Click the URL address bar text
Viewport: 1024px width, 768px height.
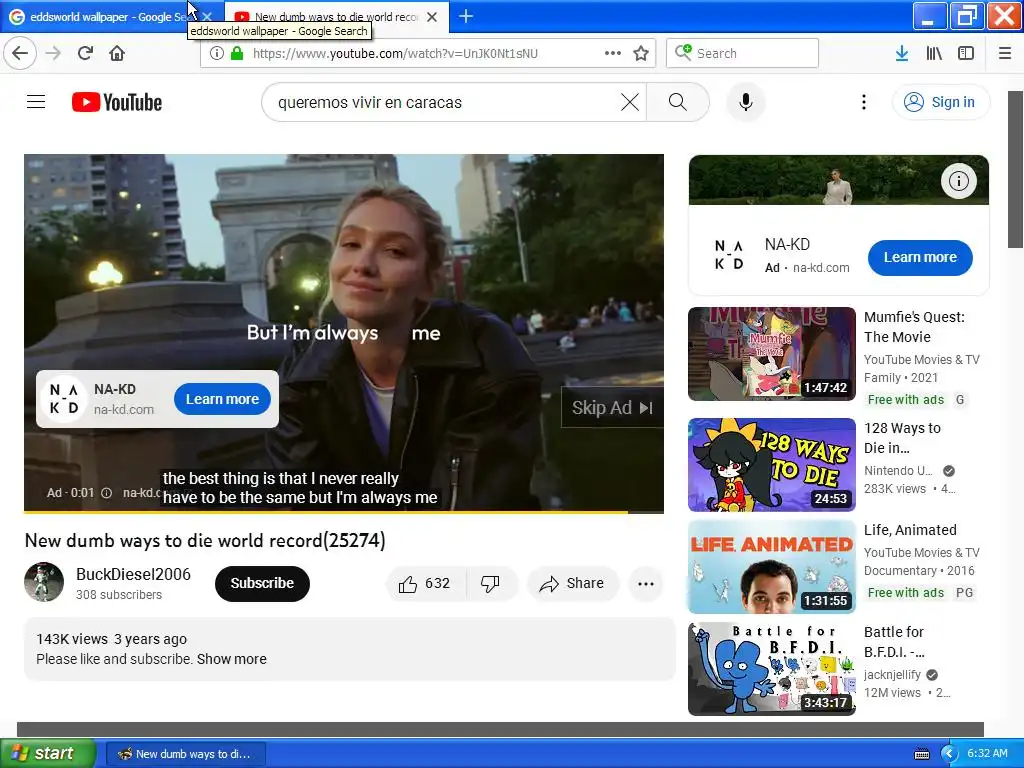395,54
